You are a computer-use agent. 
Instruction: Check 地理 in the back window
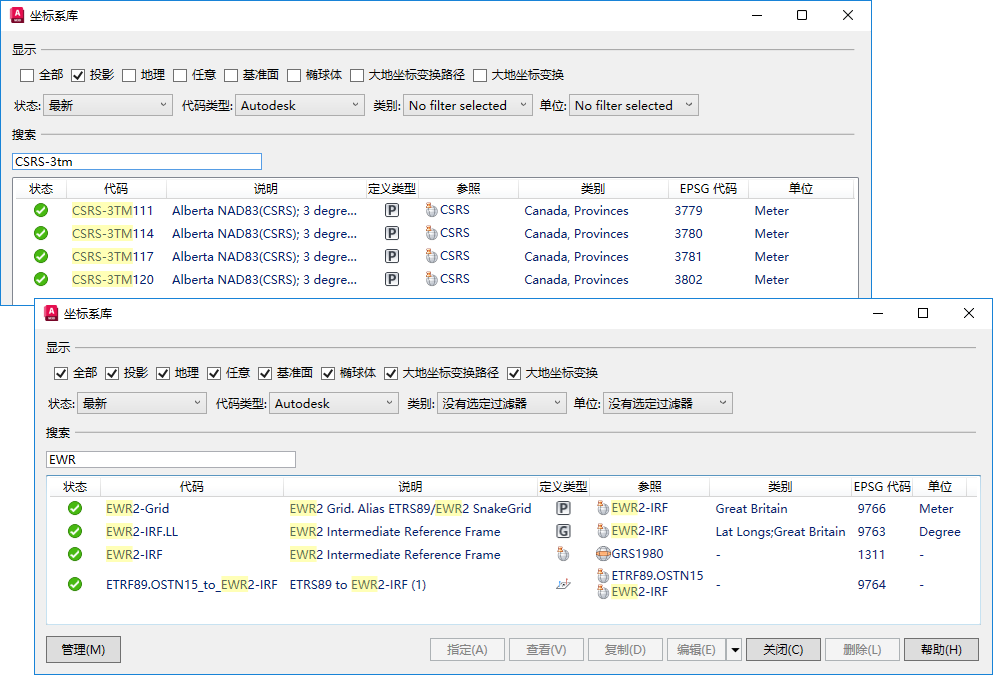coord(129,75)
